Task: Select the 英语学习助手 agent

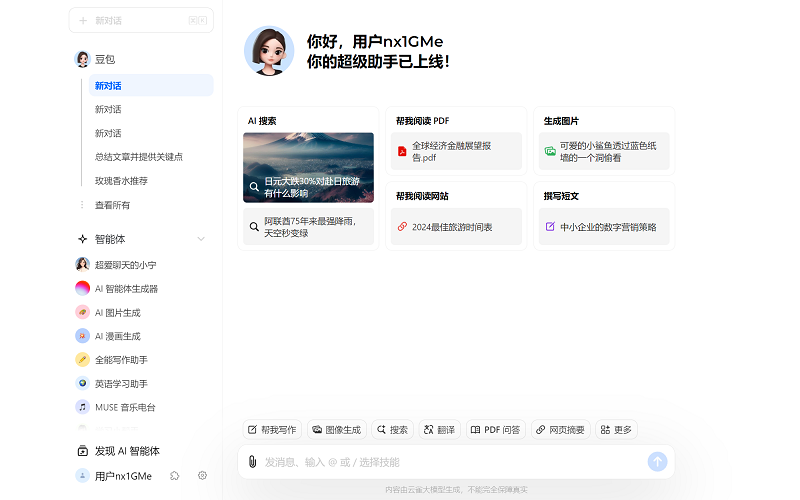Action: (120, 383)
